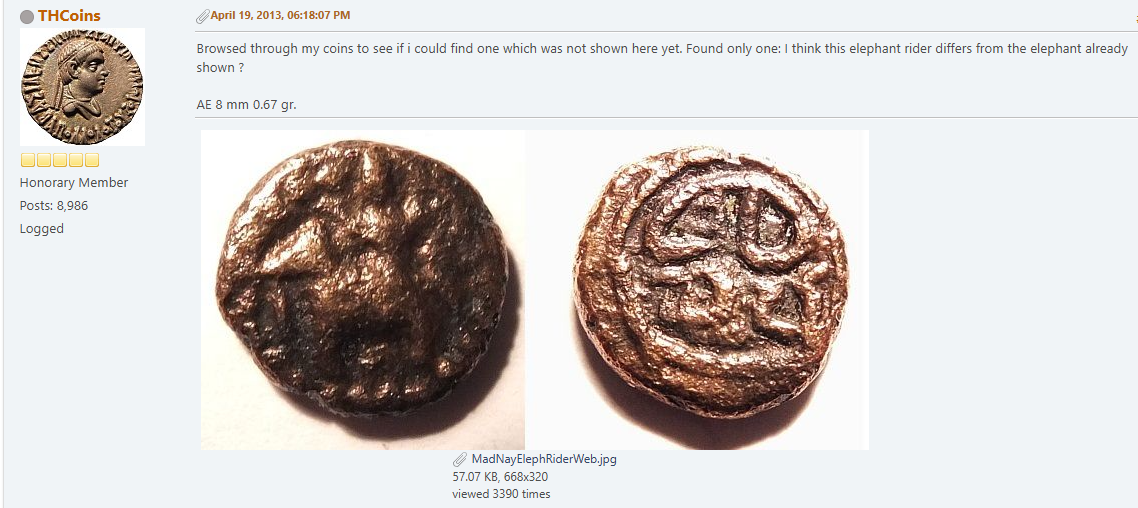This screenshot has width=1138, height=508.
Task: Click the Honorary Member label
Action: pos(74,183)
